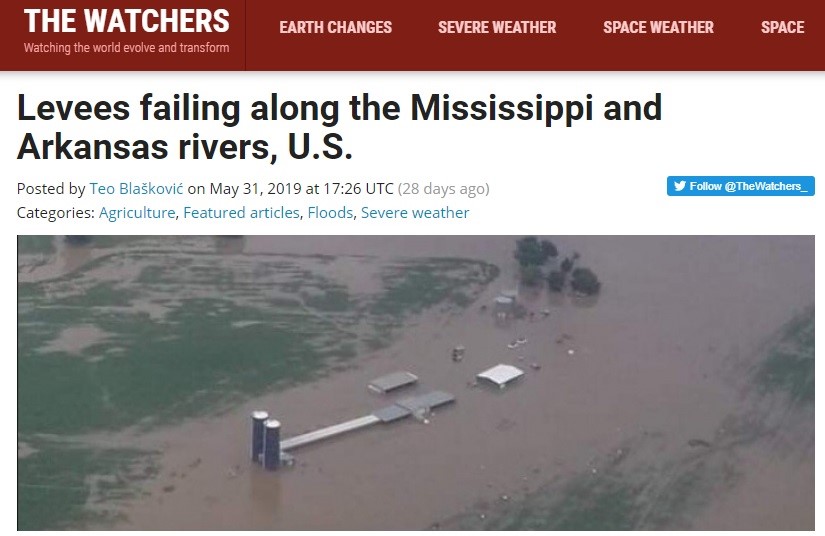Select the Severe weather category link
The height and width of the screenshot is (536, 825).
coord(415,213)
